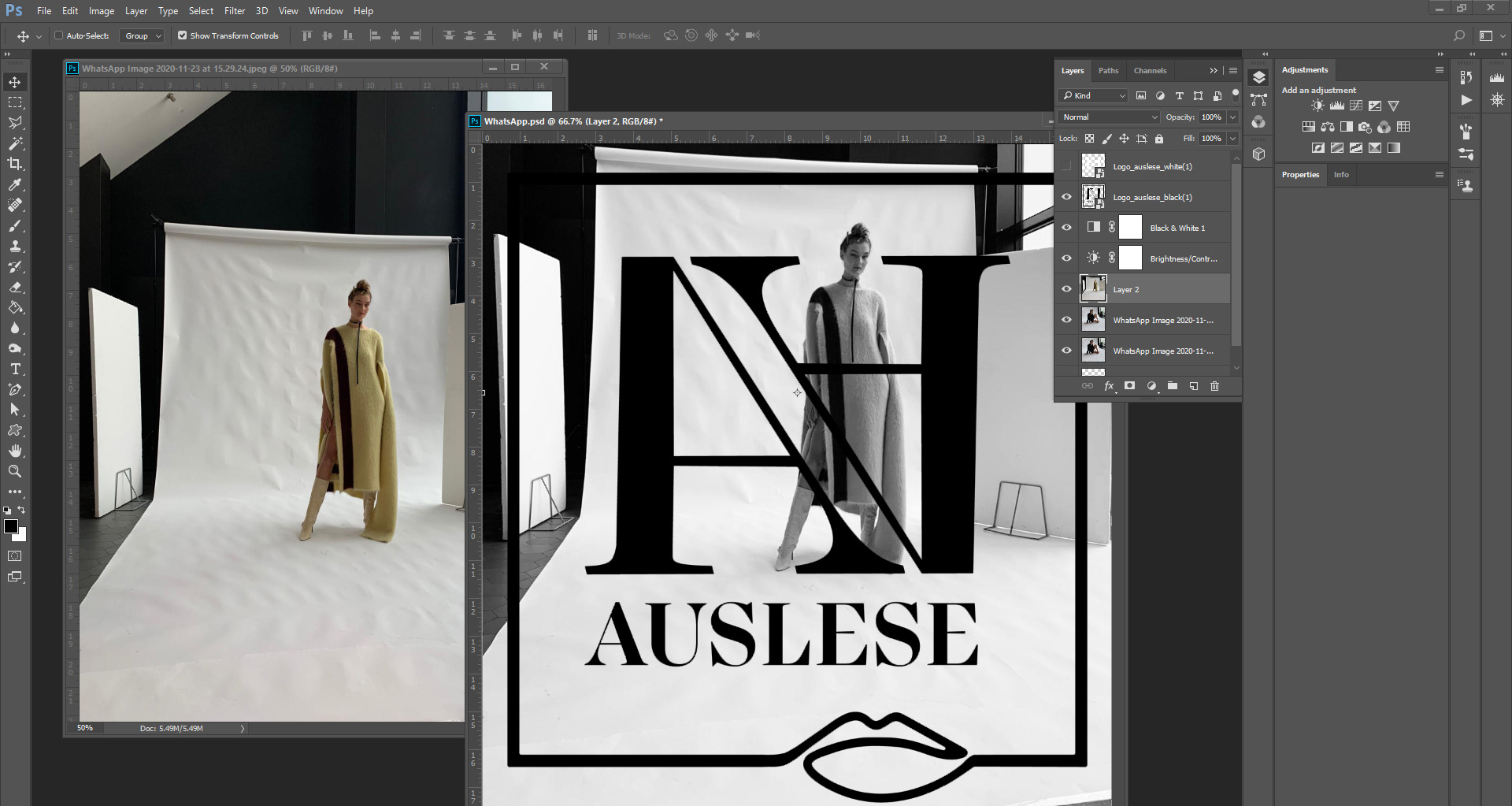
Task: Select the Black & White 1 layer name
Action: (x=1177, y=228)
